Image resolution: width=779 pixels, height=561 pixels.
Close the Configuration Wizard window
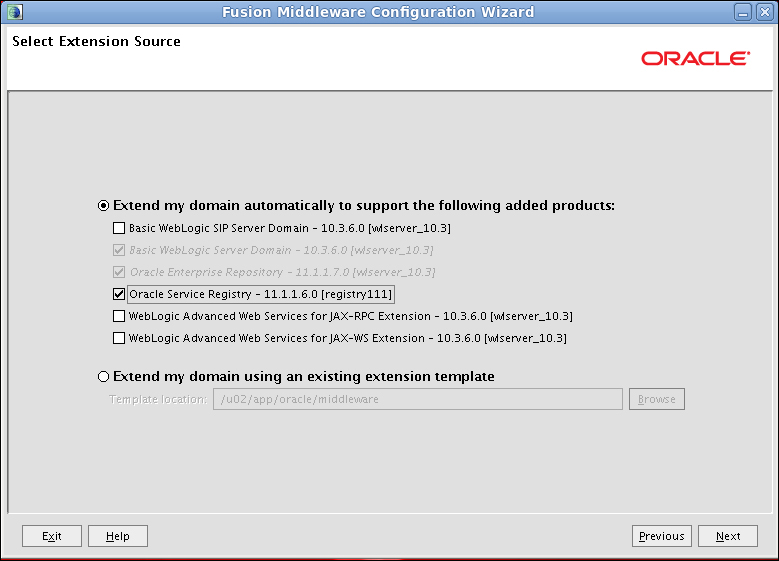point(764,12)
